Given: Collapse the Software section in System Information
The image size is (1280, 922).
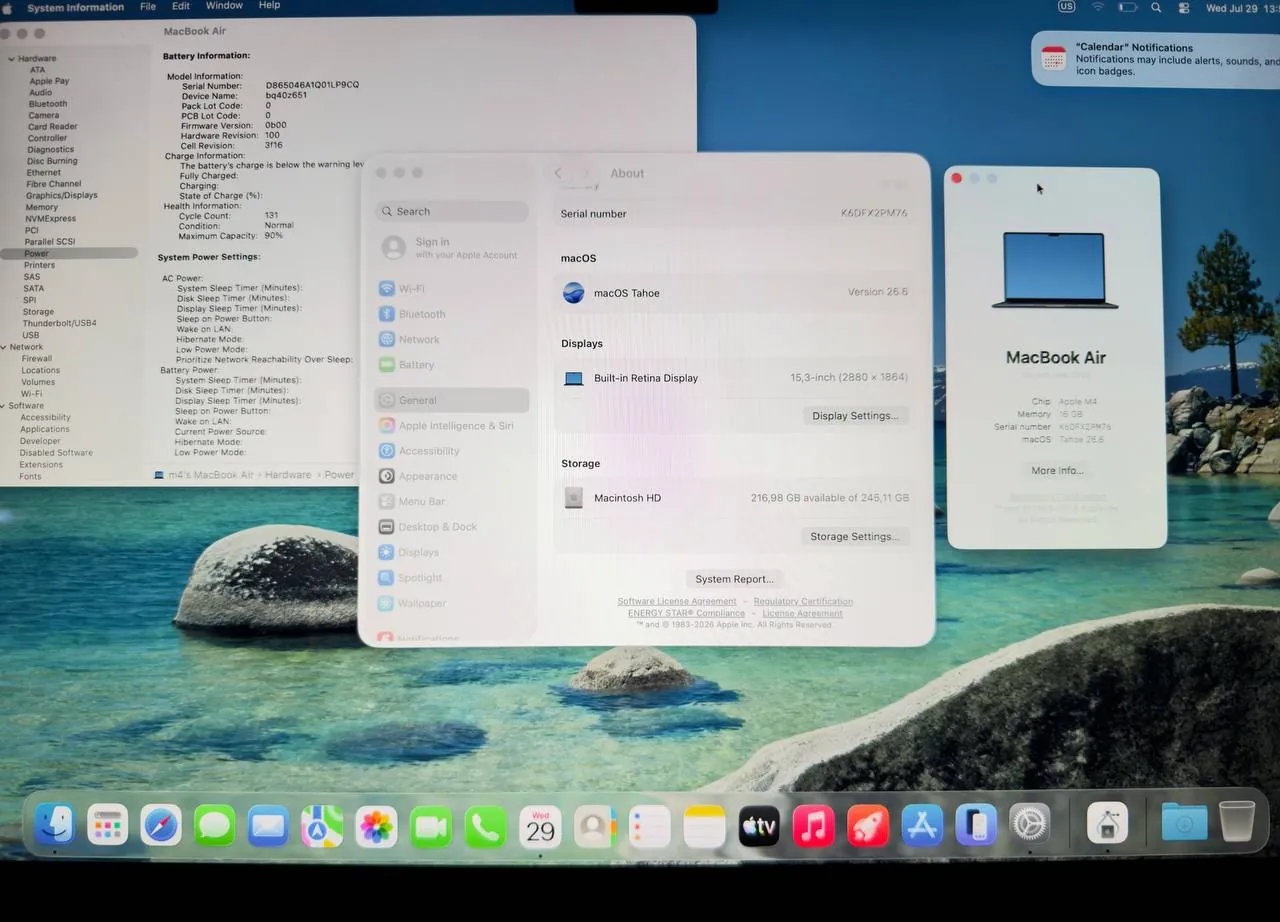Looking at the screenshot, I should tap(4, 406).
